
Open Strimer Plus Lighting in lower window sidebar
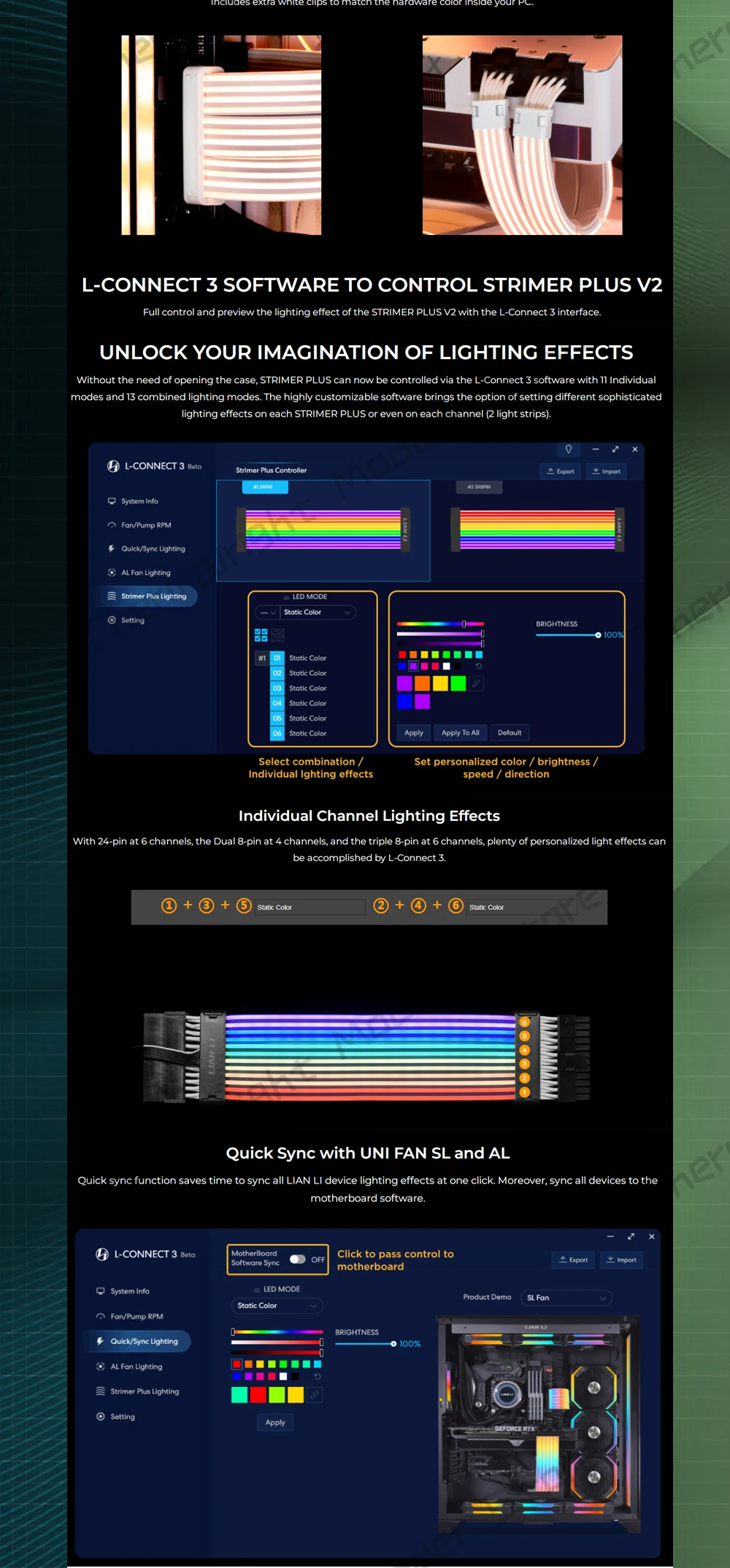tap(137, 1391)
